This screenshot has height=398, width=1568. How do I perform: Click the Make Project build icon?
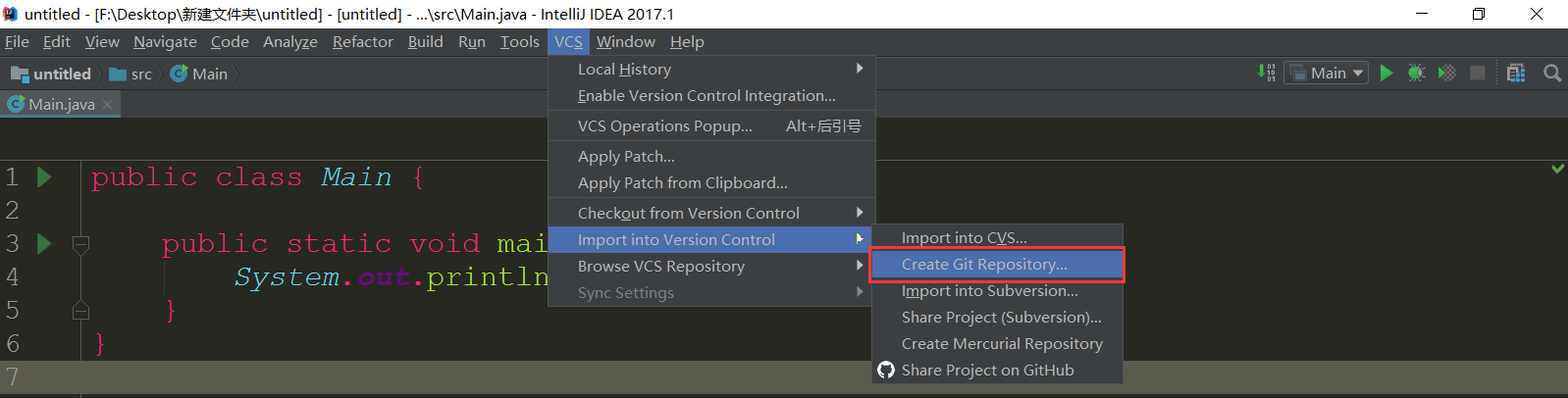click(1267, 73)
